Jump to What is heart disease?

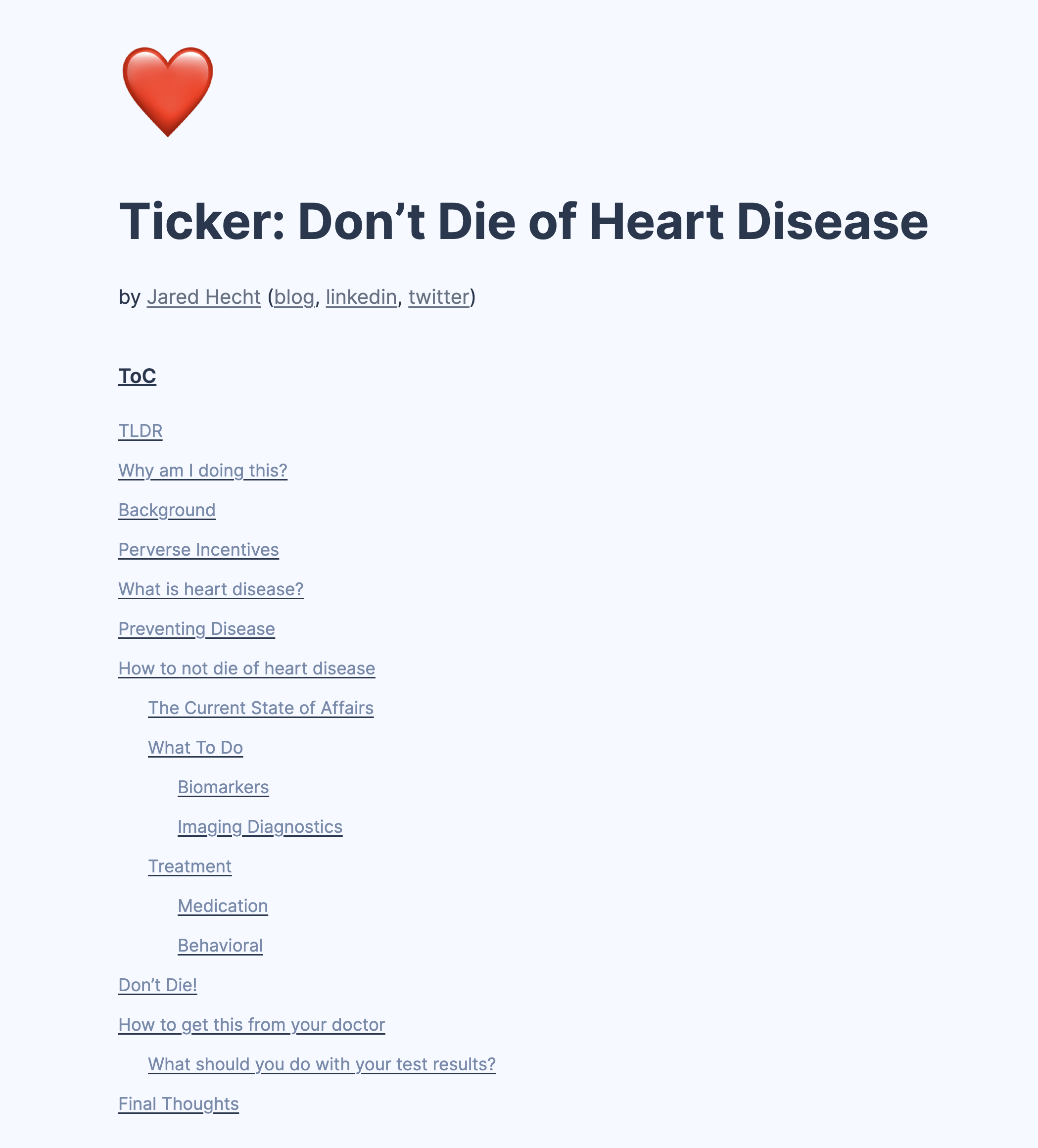pos(211,589)
